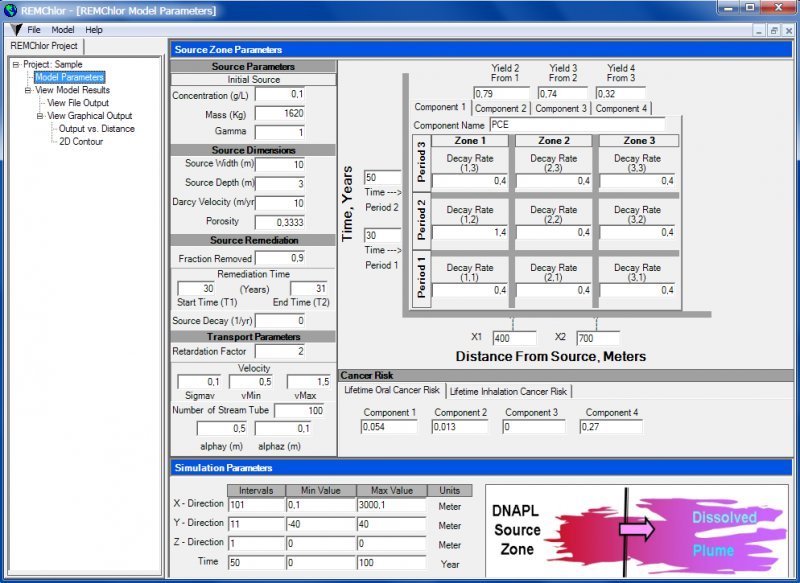Screen dimensions: 800x583
Task: Click the Z - Direction Intervals field
Action: (256, 544)
